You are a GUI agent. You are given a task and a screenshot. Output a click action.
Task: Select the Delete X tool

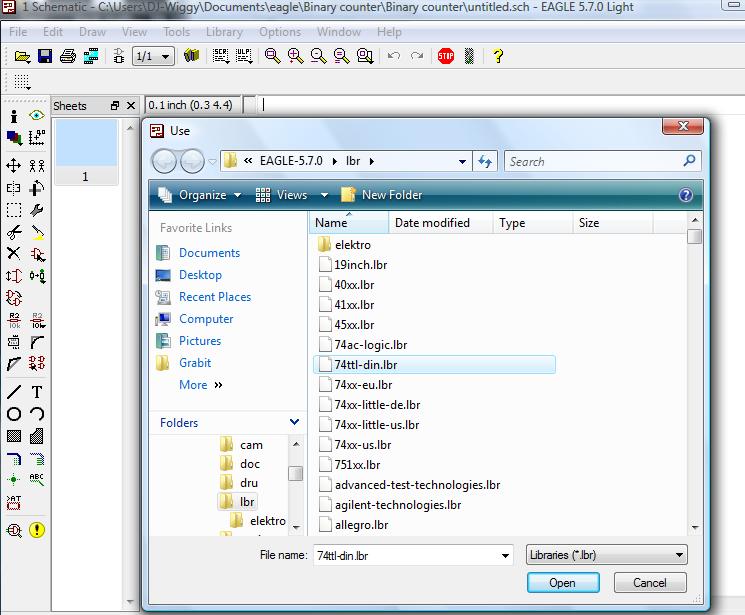click(x=13, y=253)
